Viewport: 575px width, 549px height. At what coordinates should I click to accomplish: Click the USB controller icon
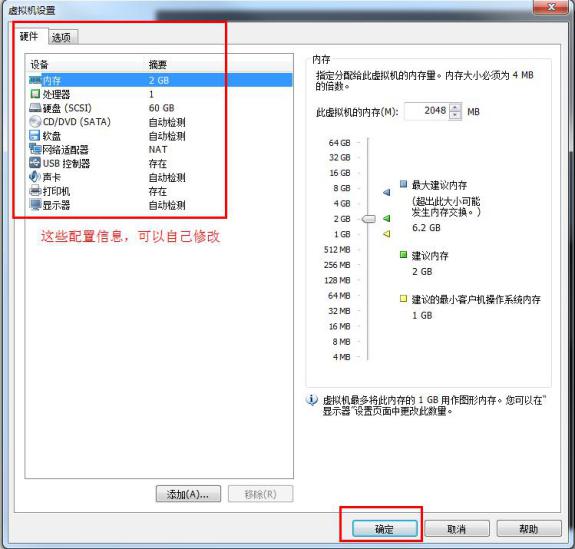pyautogui.click(x=35, y=163)
